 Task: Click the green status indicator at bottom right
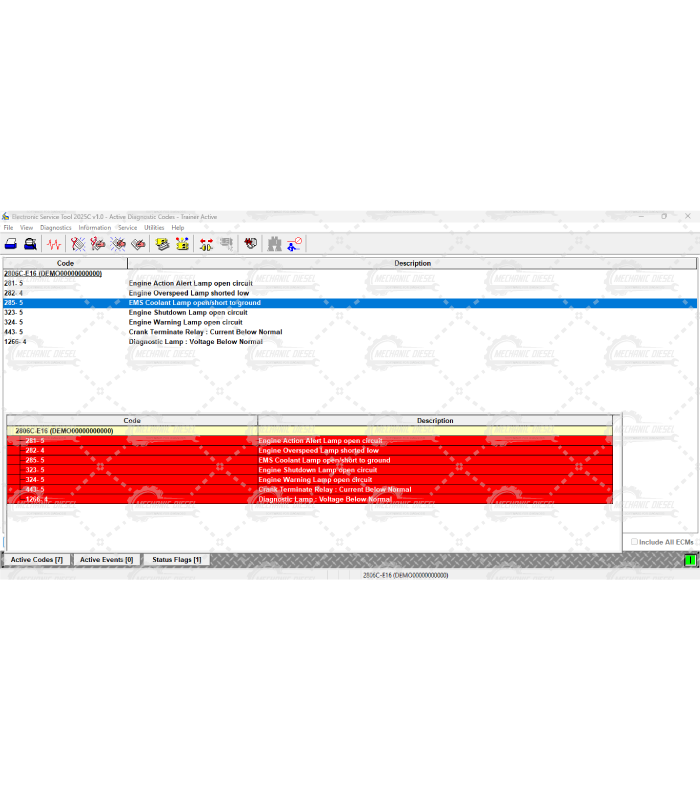click(x=690, y=560)
